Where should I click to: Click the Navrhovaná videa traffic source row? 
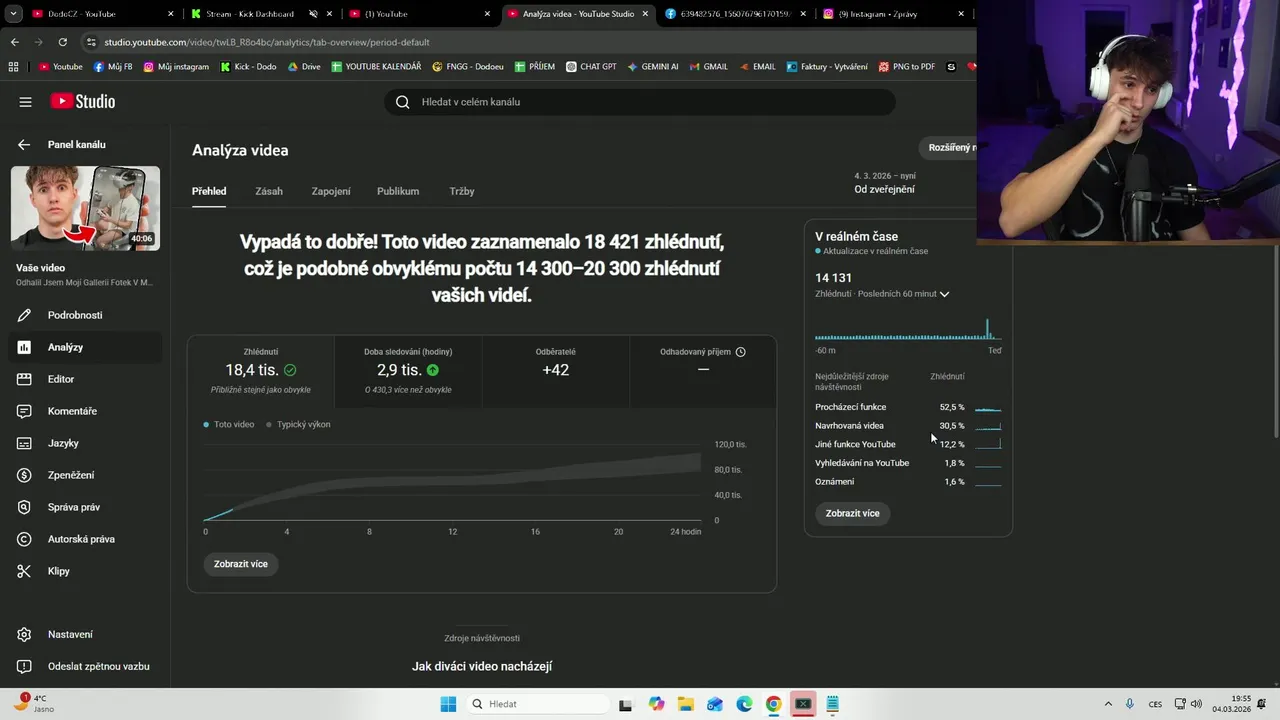(x=908, y=426)
